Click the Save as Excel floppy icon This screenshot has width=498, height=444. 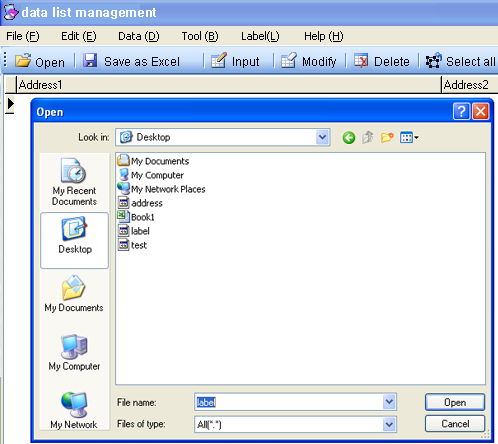(x=90, y=61)
